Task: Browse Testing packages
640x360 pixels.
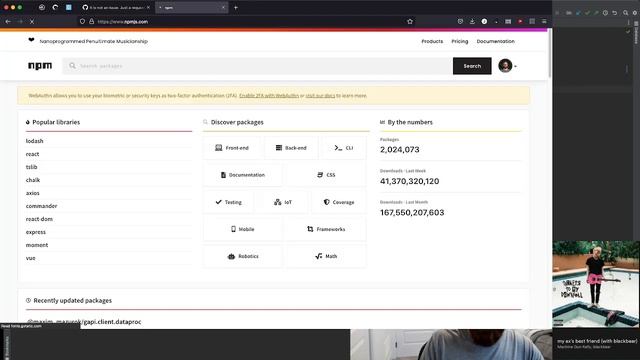Action: [228, 202]
